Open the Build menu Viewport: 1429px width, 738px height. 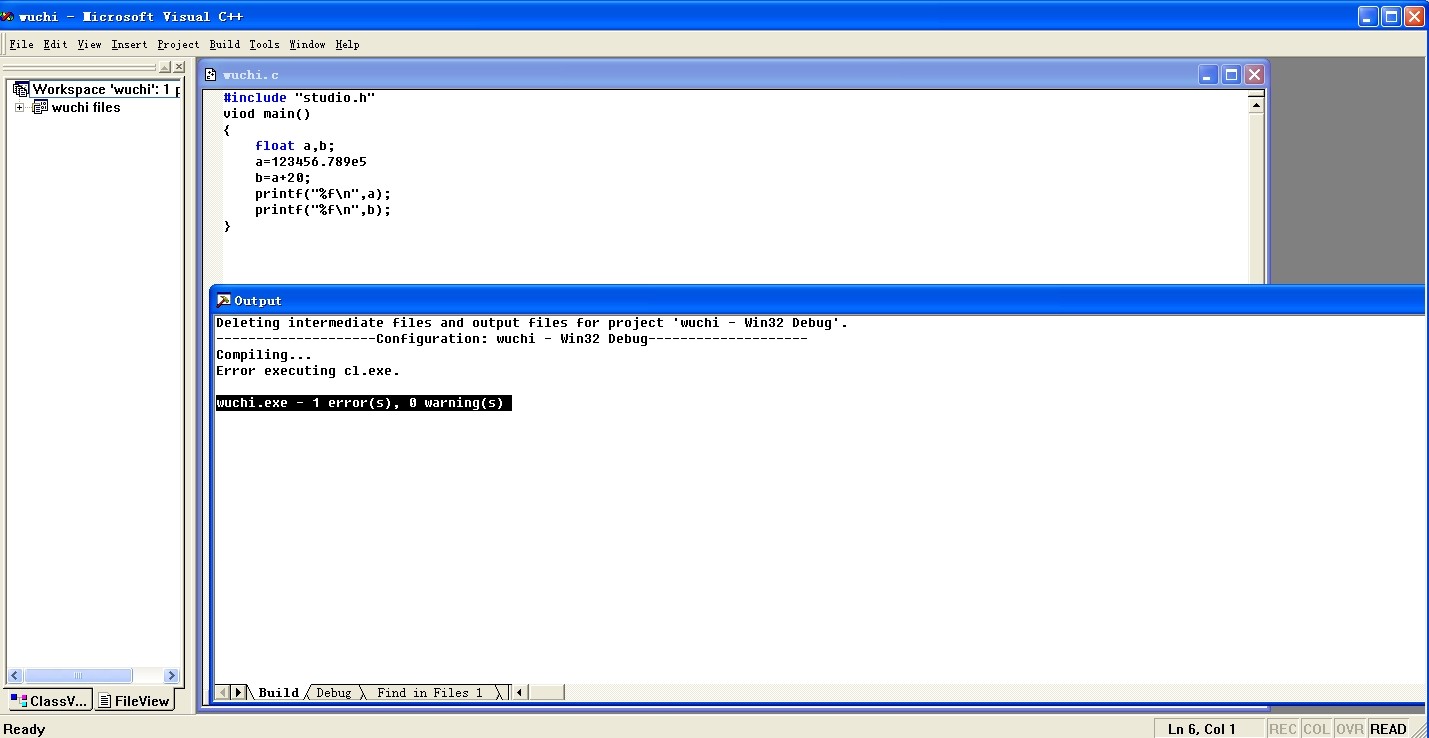pos(224,44)
